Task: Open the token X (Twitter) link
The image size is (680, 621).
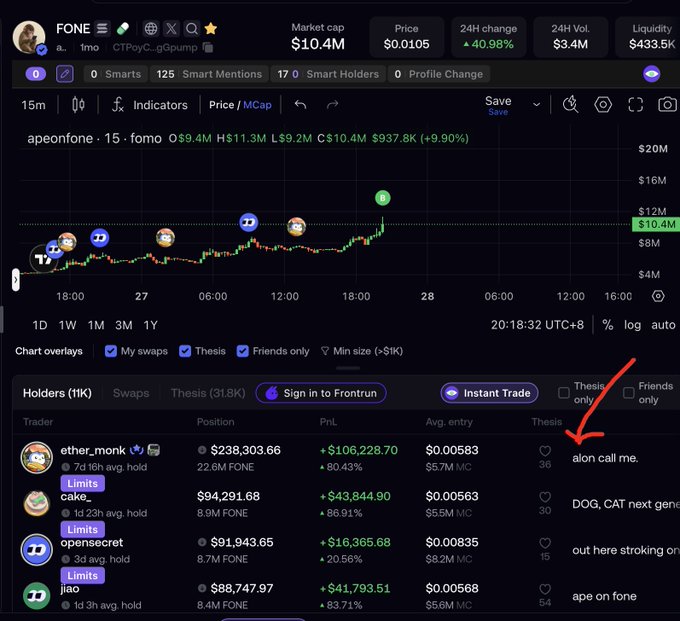Action: [171, 29]
